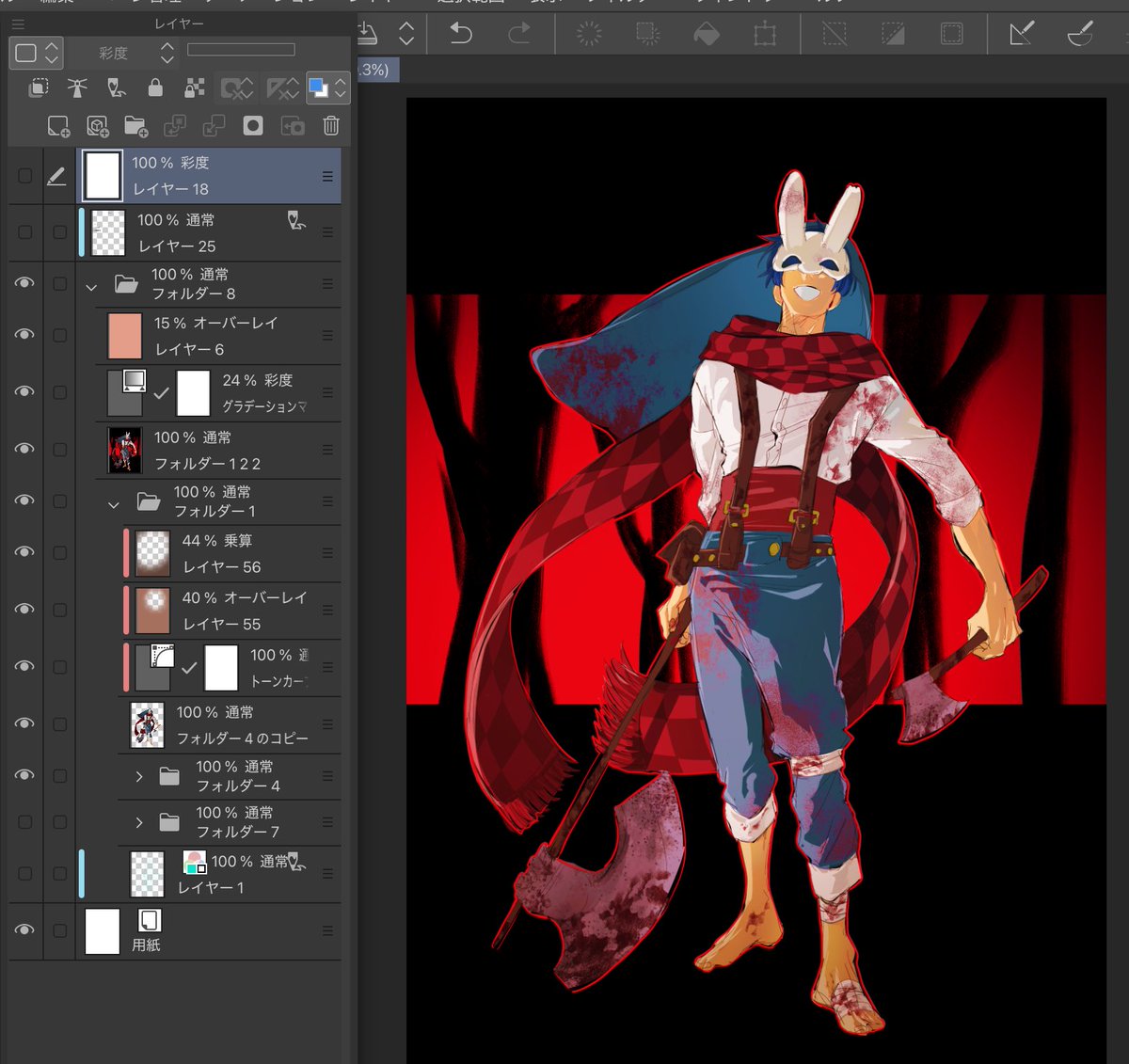This screenshot has width=1129, height=1064.
Task: Check the second-column box on フォルダー 4 row
Action: click(59, 776)
